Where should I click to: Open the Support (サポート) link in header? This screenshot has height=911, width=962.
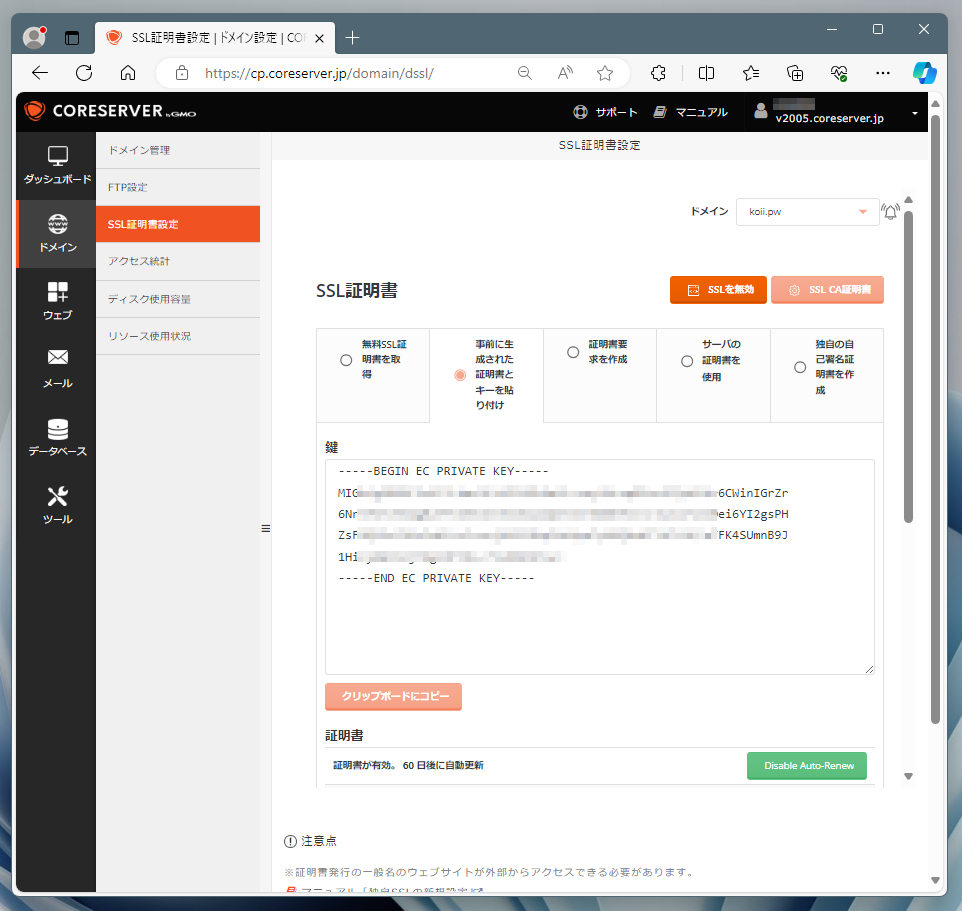click(605, 112)
